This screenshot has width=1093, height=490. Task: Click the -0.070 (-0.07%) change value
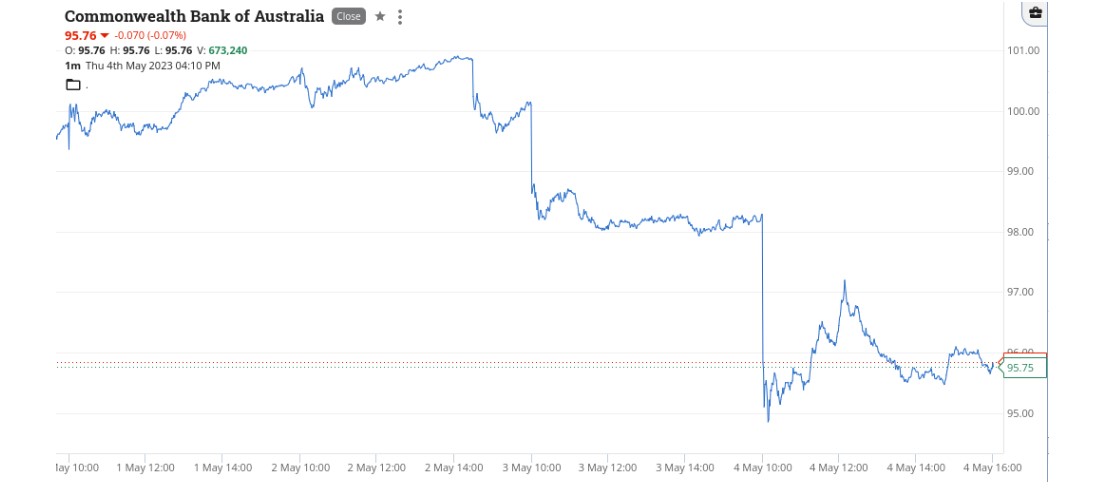(149, 36)
